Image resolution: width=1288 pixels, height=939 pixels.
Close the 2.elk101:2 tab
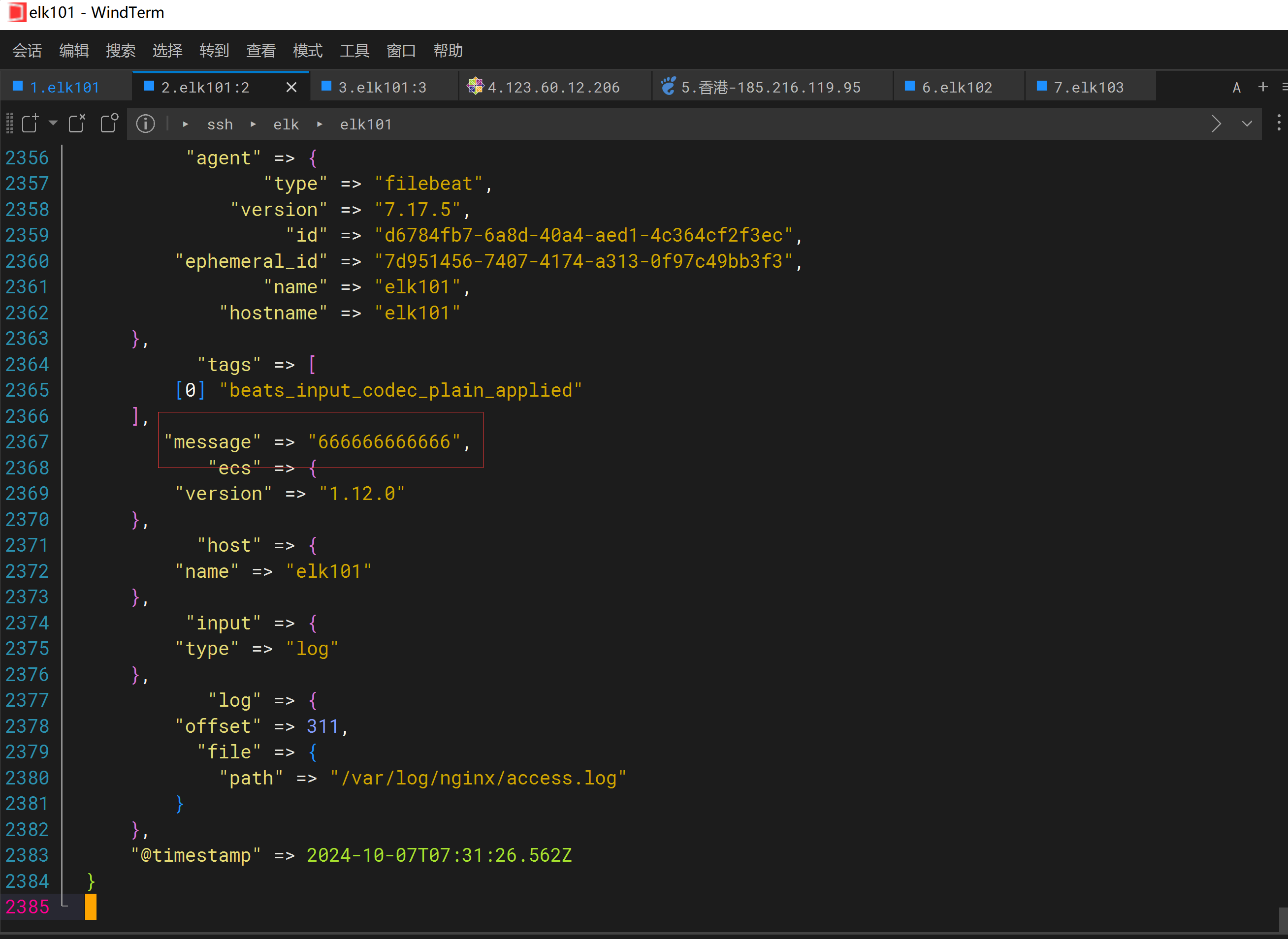(291, 87)
